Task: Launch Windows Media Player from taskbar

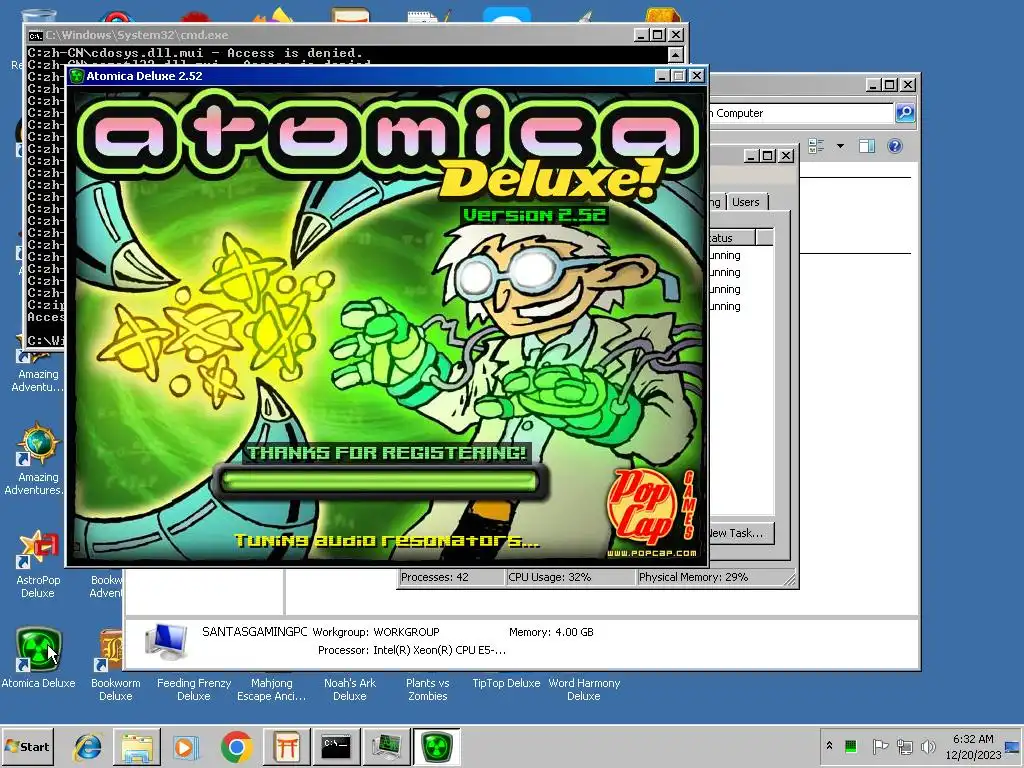Action: [x=186, y=746]
